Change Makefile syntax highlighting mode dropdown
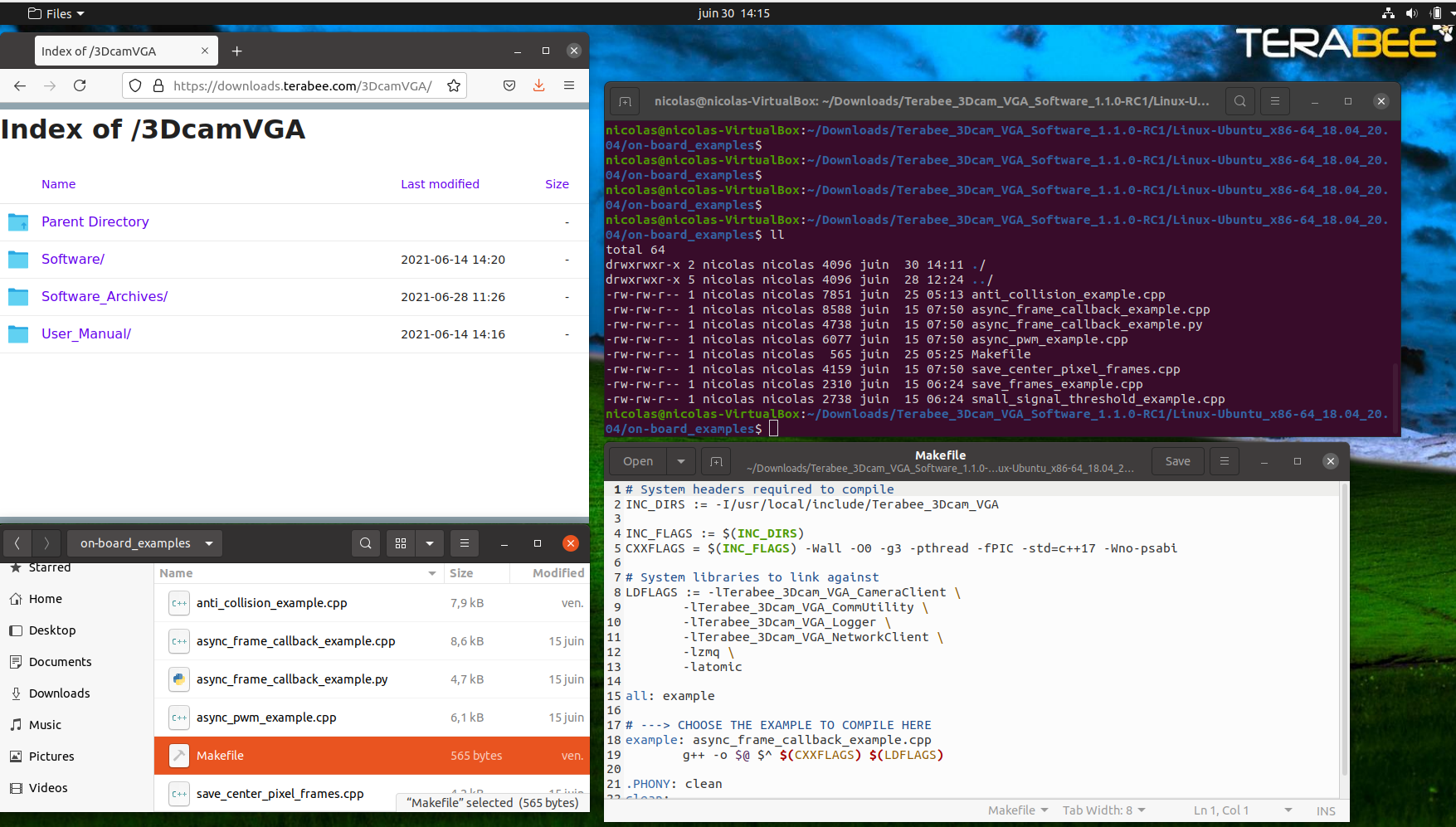 1017,810
